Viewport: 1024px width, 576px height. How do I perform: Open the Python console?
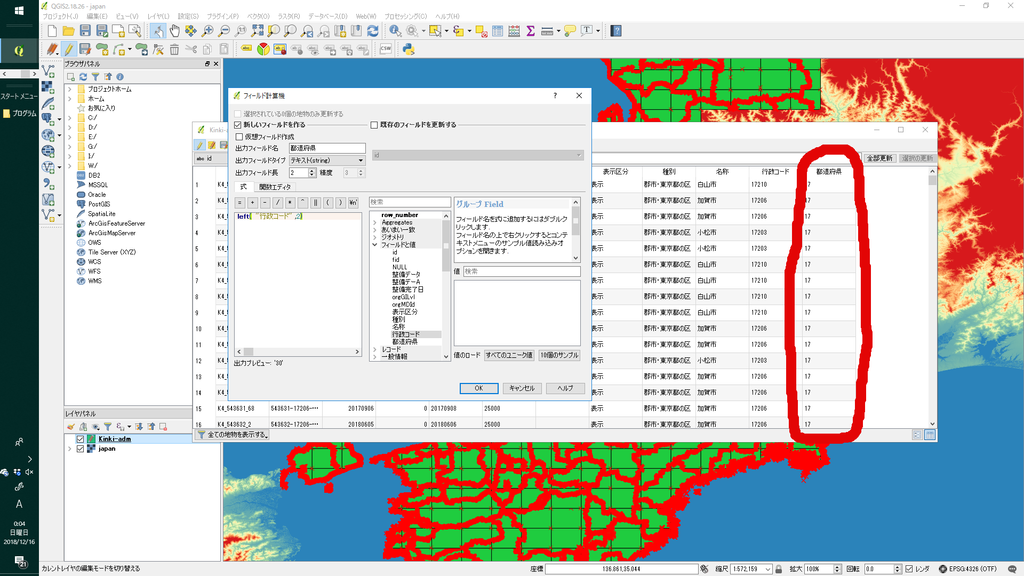point(408,49)
